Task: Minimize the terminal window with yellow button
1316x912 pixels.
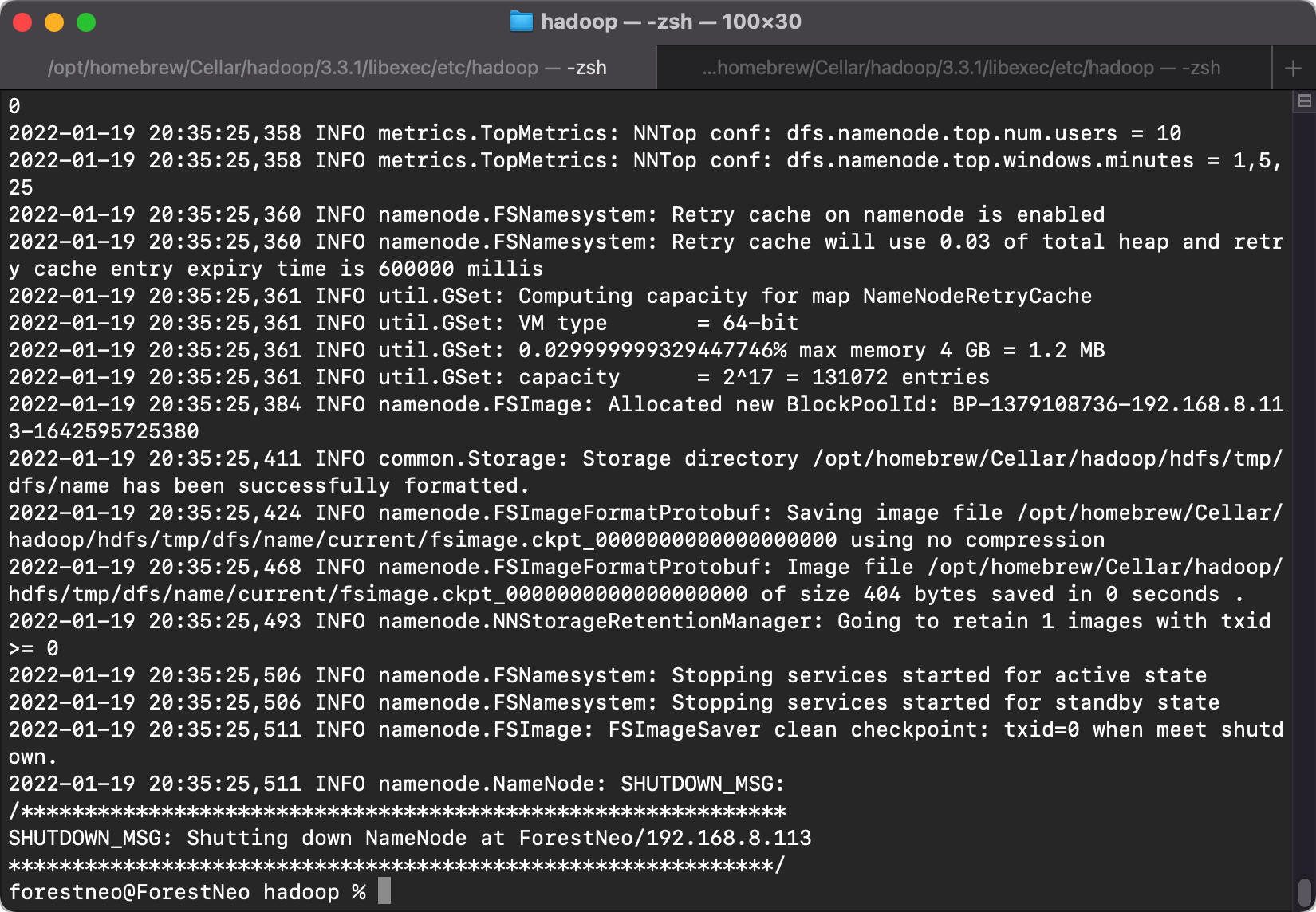Action: (x=54, y=22)
